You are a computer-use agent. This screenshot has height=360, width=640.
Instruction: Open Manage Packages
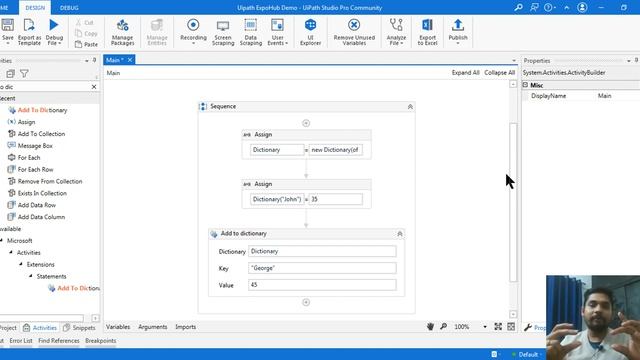tap(122, 32)
